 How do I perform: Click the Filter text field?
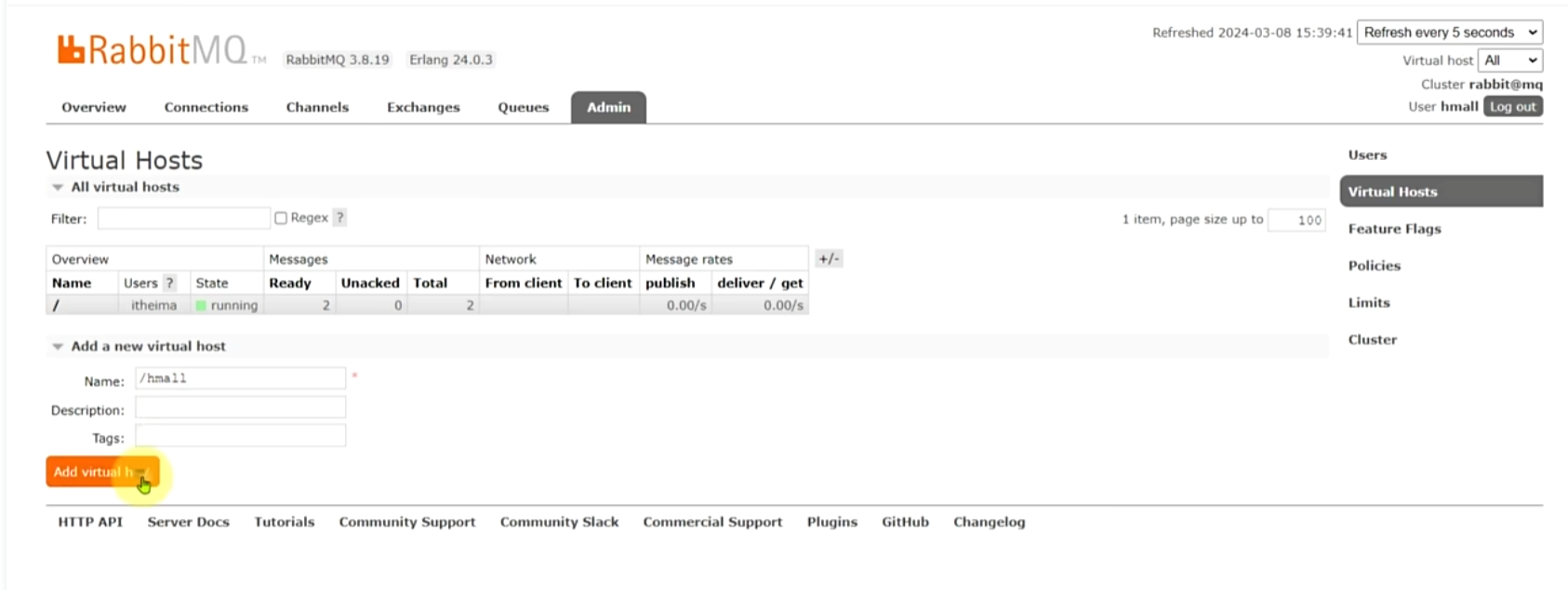point(183,219)
